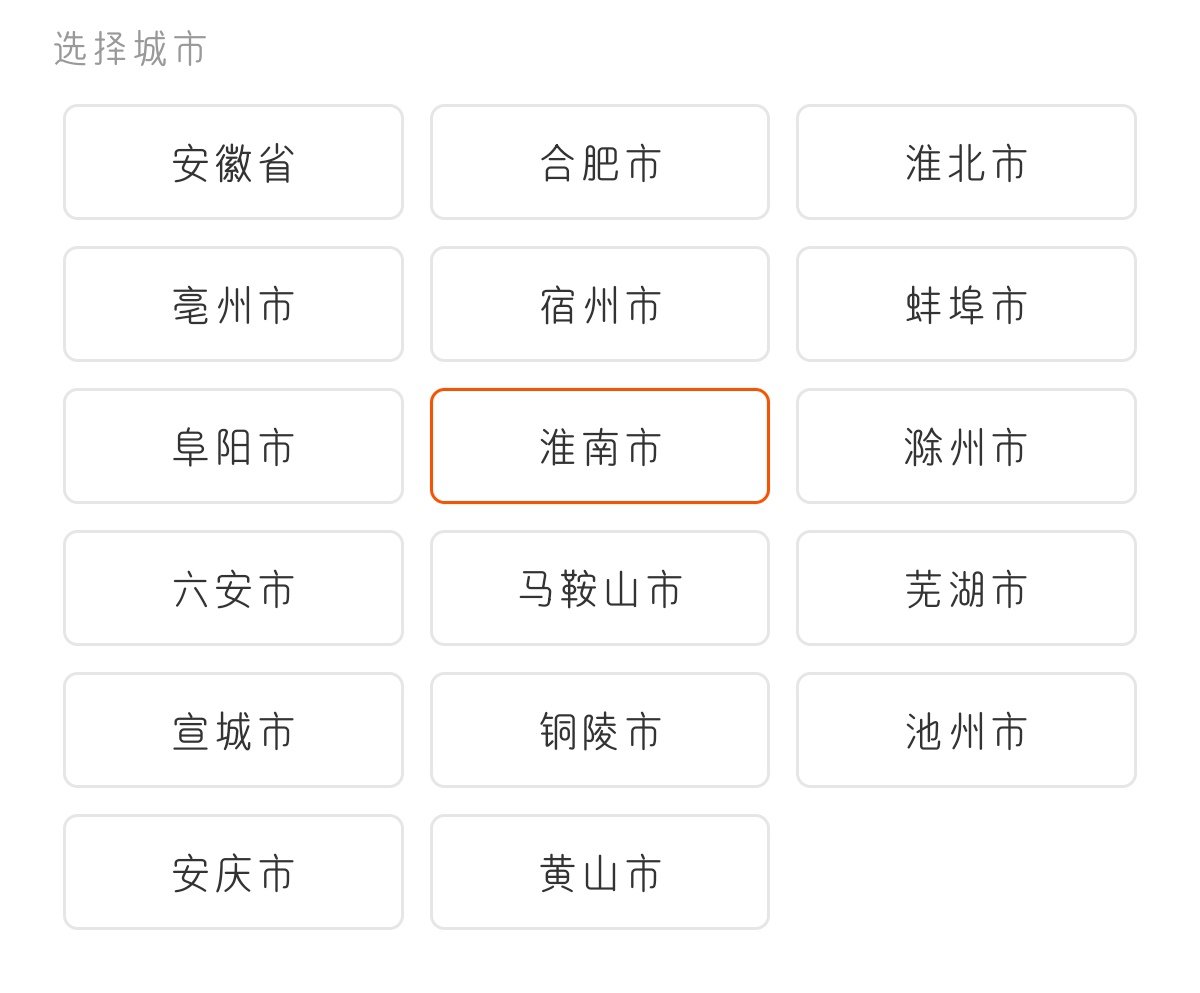The height and width of the screenshot is (993, 1200).
Task: Pick the 淮北市 city button
Action: pyautogui.click(x=966, y=162)
